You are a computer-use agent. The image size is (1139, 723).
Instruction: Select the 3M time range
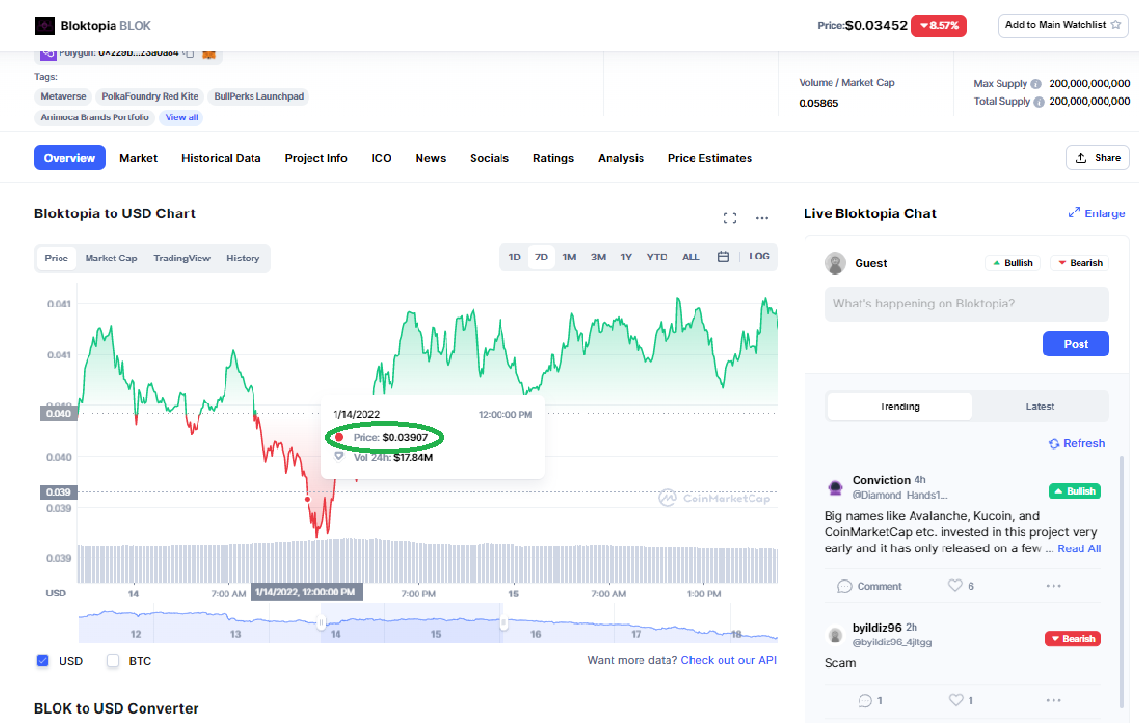598,257
